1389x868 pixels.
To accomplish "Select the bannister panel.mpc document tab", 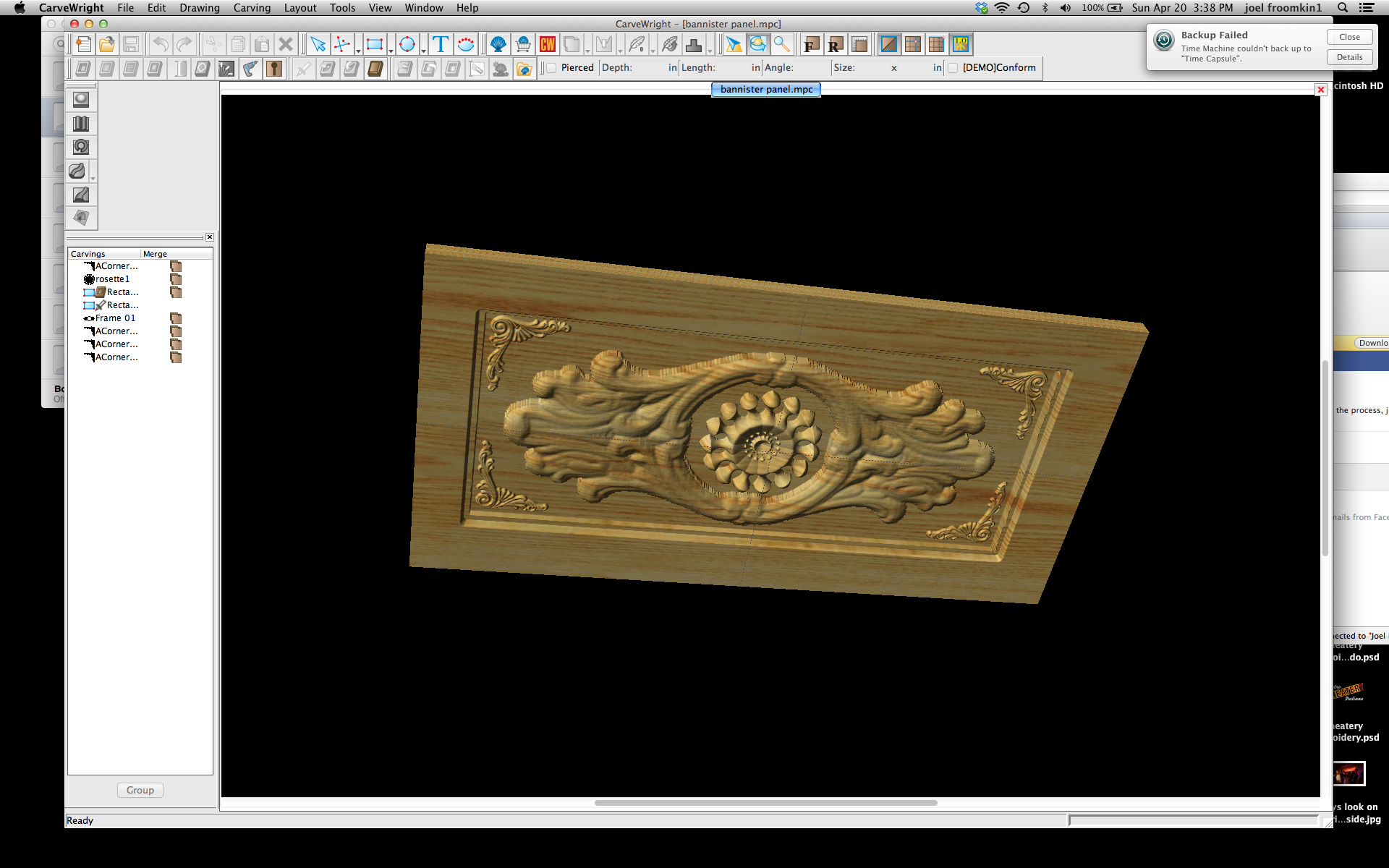I will [766, 90].
